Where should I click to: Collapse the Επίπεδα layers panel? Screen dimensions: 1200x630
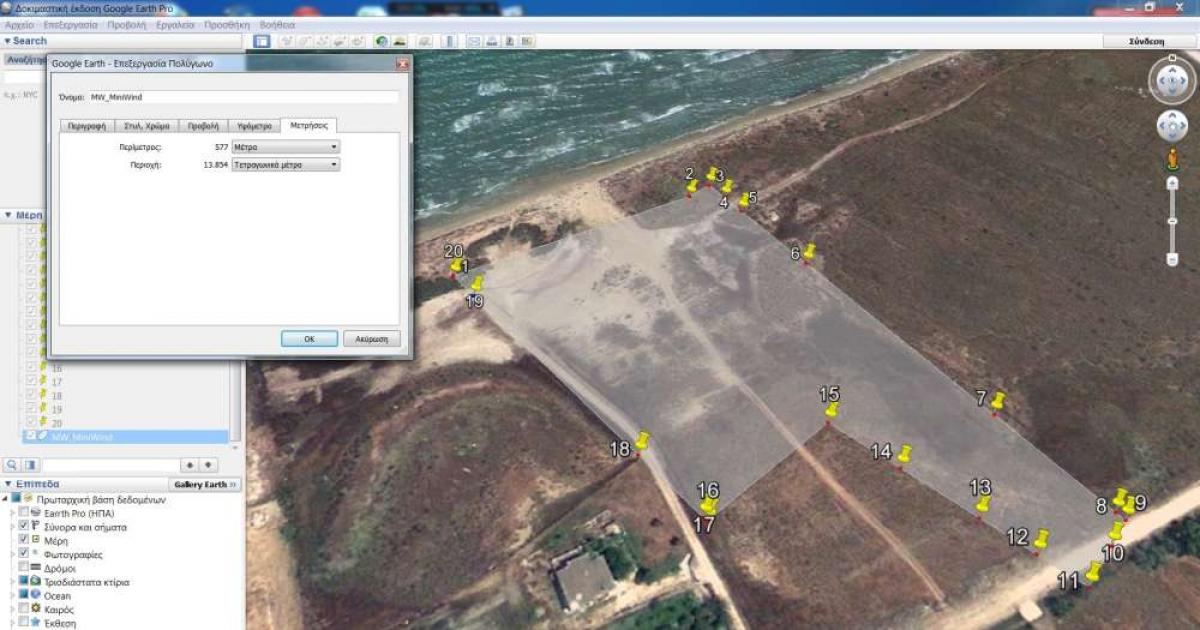8,484
